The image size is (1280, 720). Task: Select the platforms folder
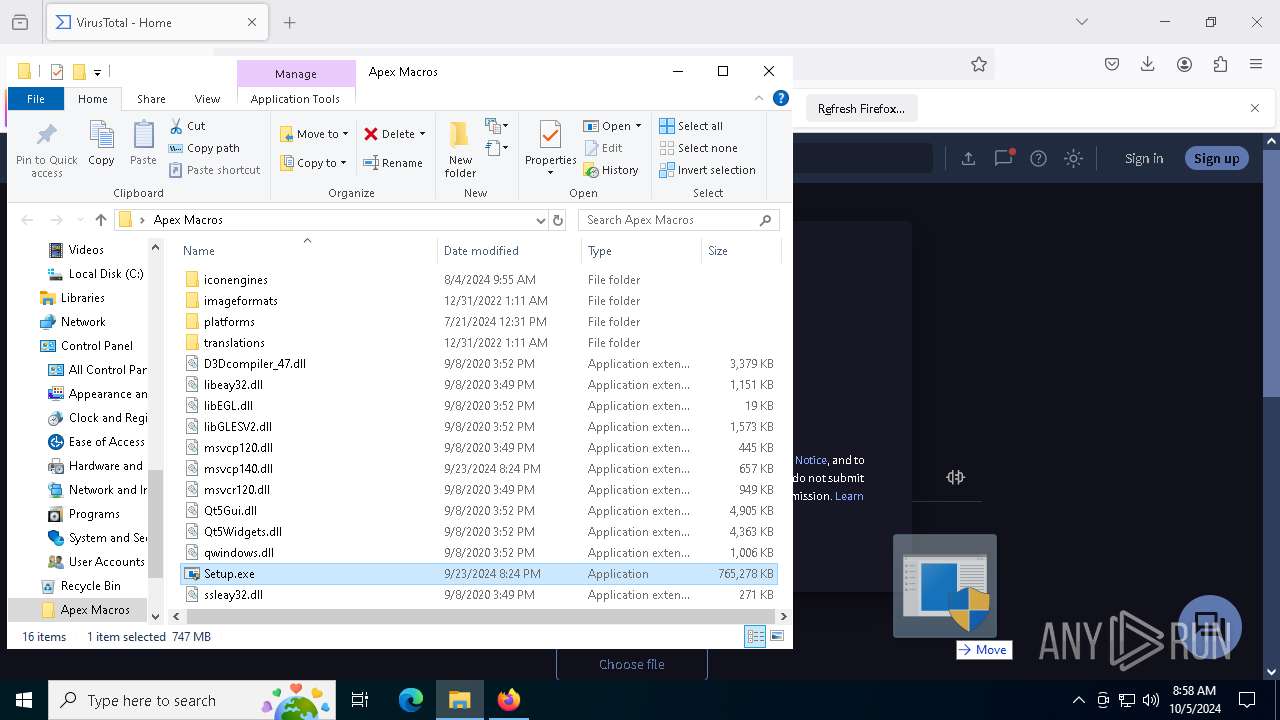coord(229,322)
